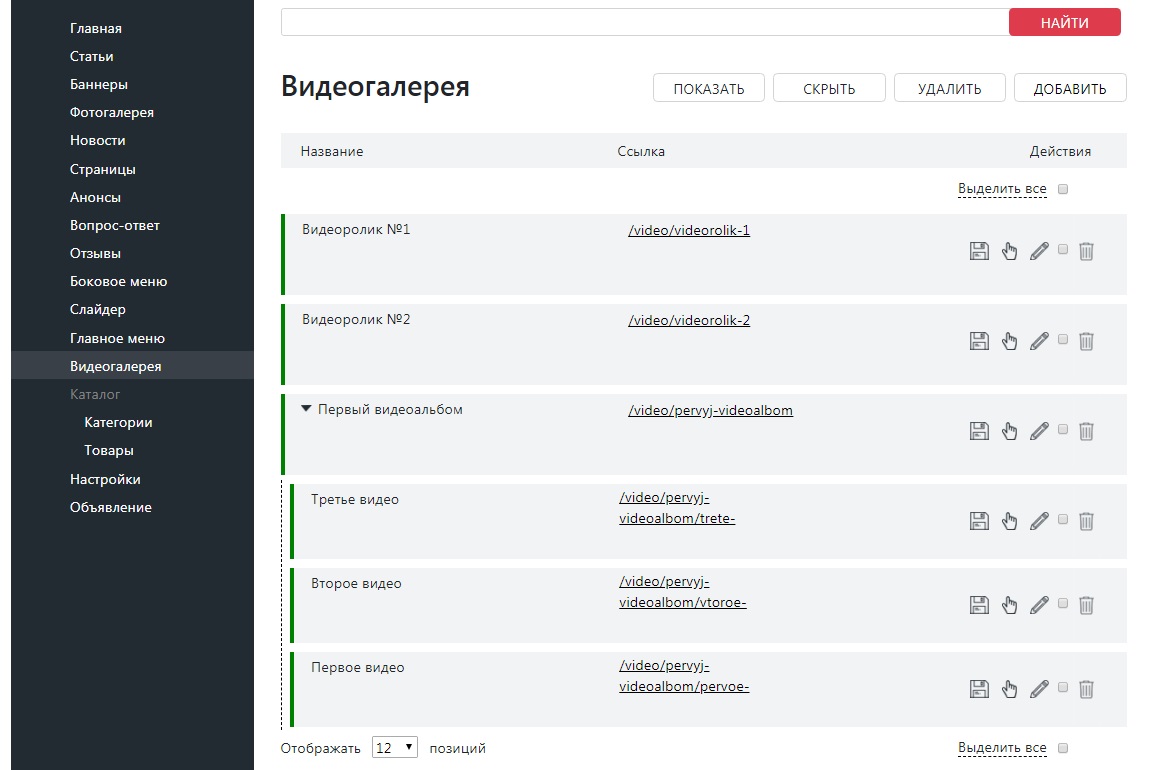Image resolution: width=1165 pixels, height=770 pixels.
Task: Save the Первое видео row
Action: (979, 689)
